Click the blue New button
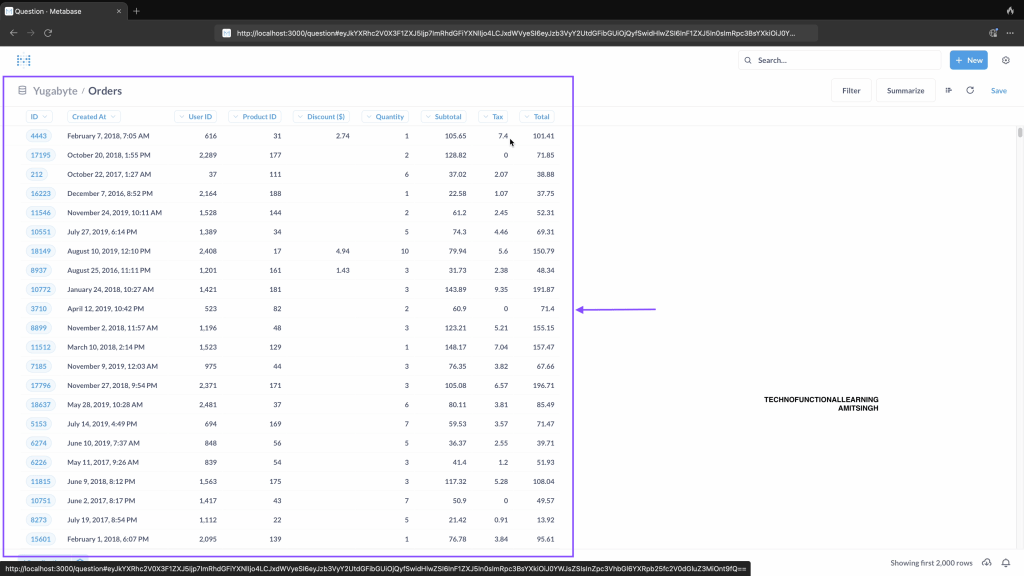Image resolution: width=1024 pixels, height=576 pixels. point(968,60)
